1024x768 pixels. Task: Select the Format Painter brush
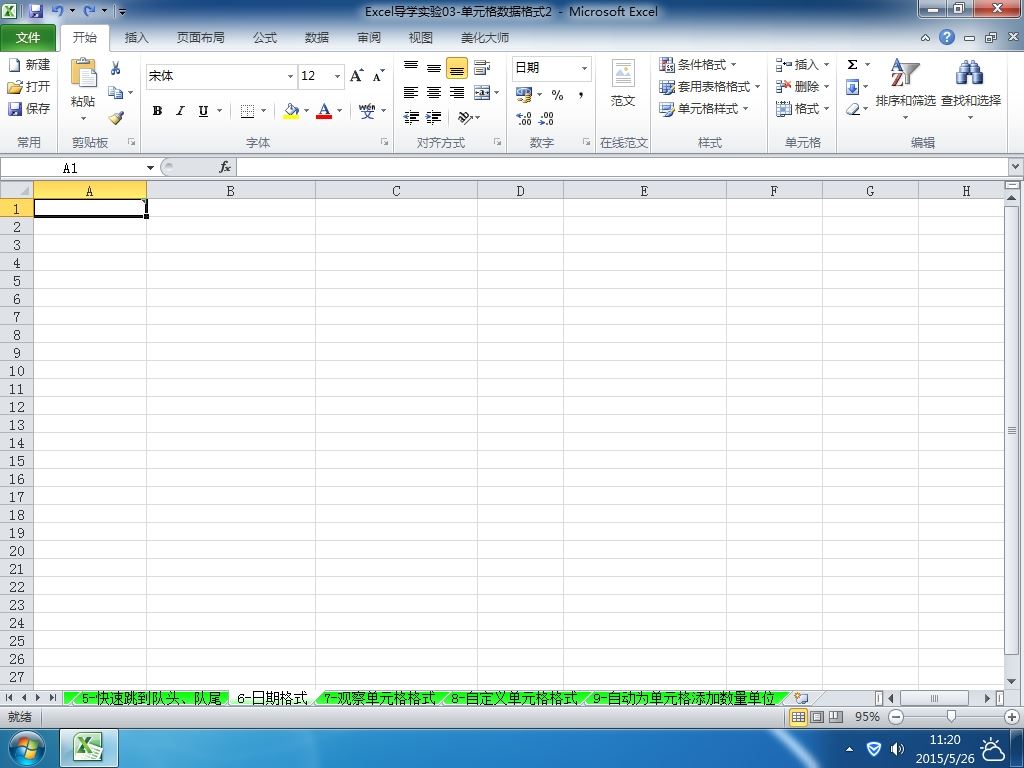pos(116,118)
